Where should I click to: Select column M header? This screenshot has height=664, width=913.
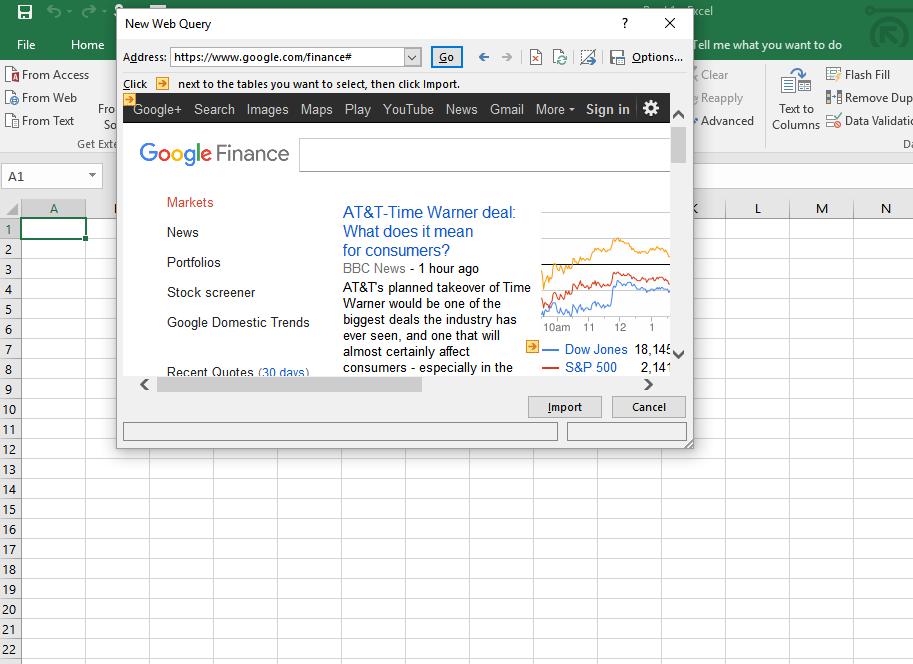[x=822, y=209]
